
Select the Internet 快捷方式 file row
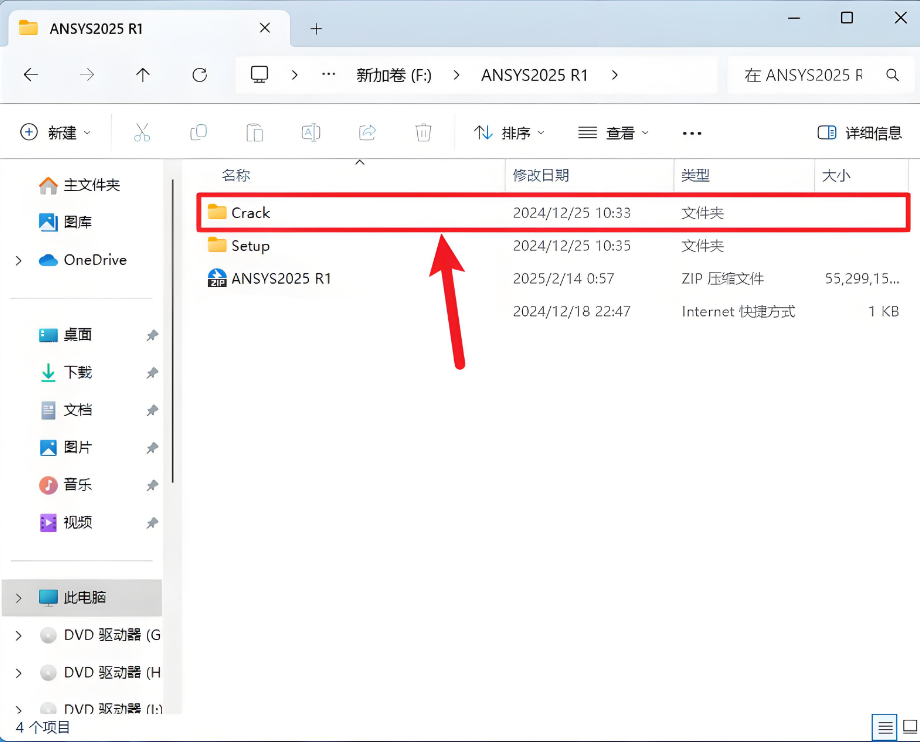[553, 311]
